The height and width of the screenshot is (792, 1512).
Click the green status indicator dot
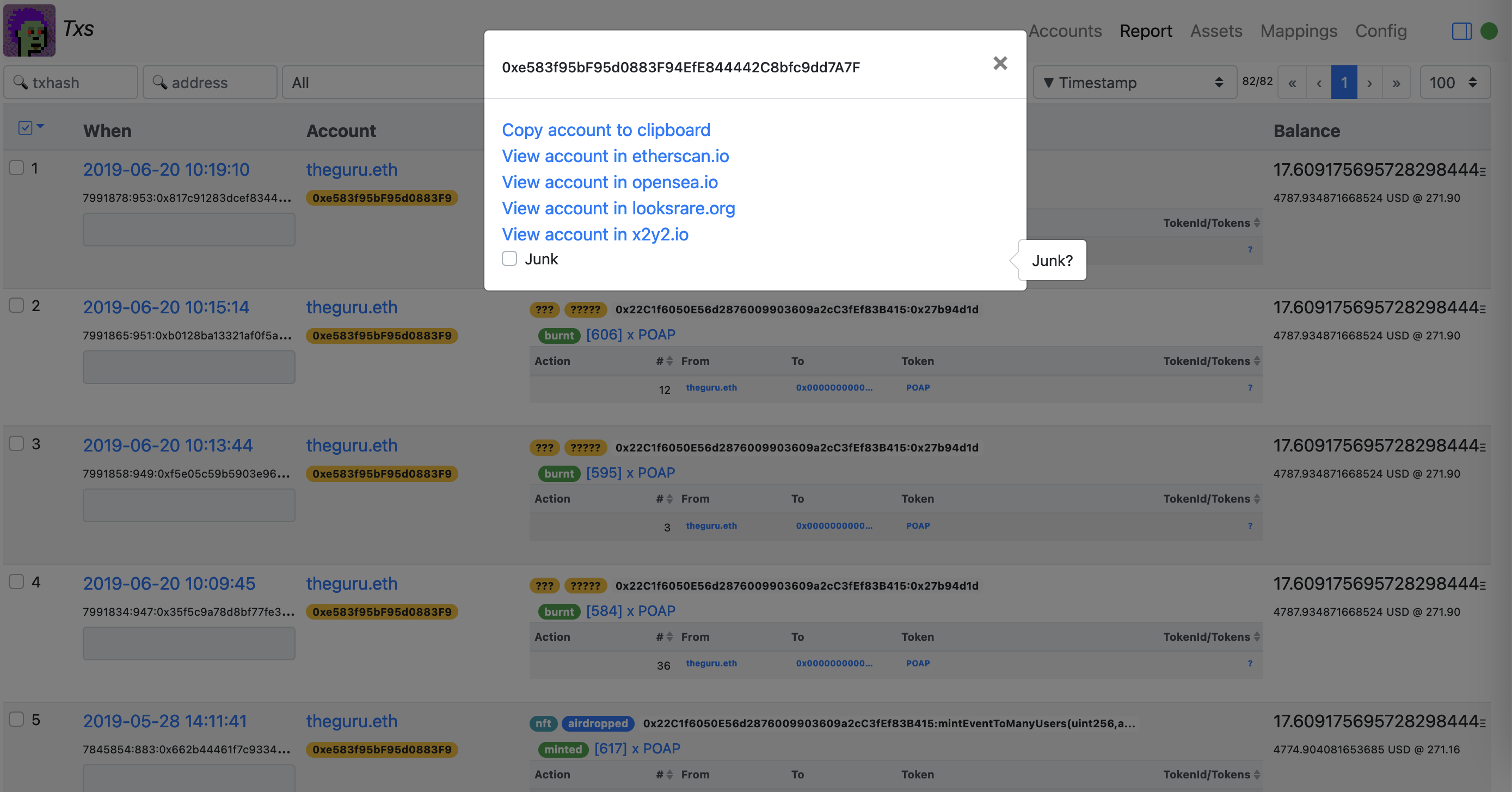1489,31
